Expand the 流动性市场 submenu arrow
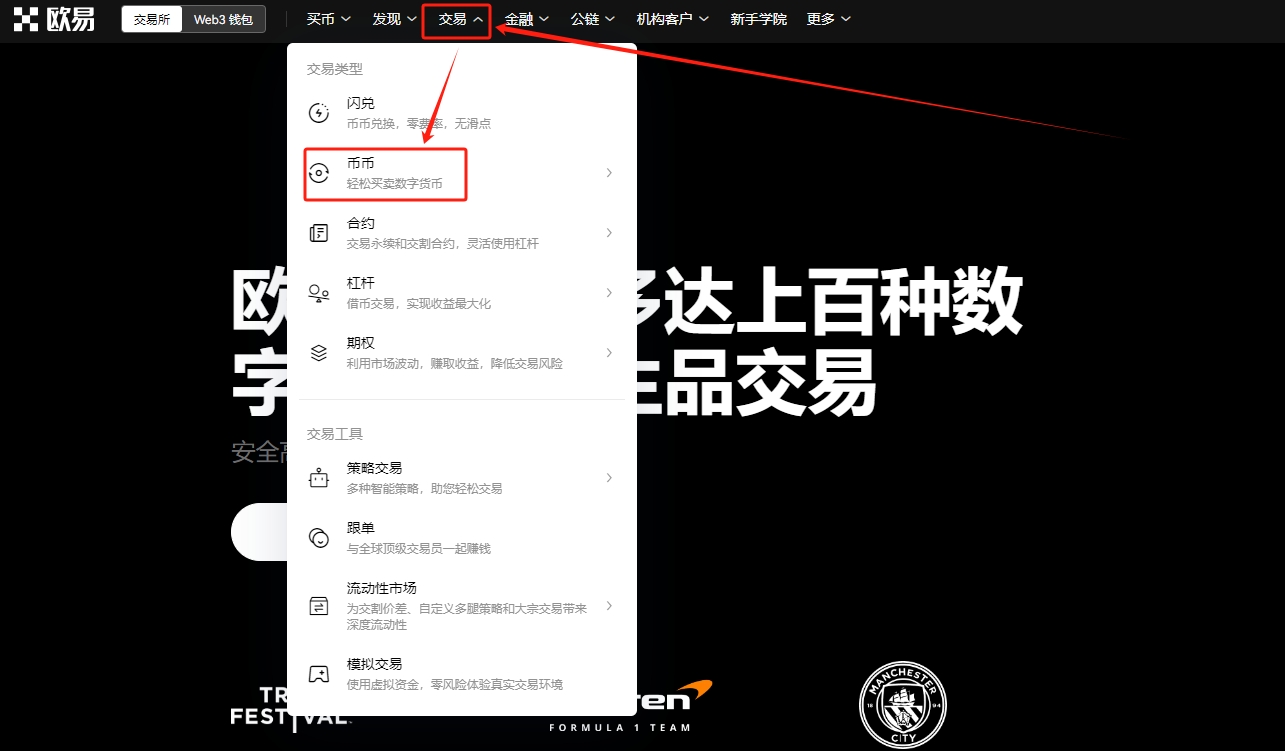The image size is (1285, 751). tap(609, 606)
